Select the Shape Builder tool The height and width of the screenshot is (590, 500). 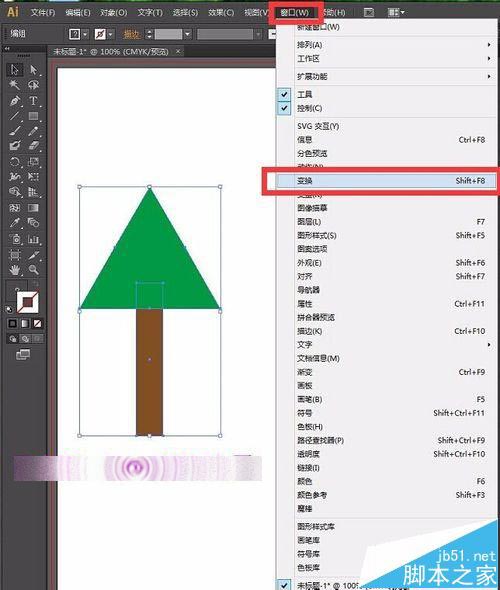[x=15, y=192]
